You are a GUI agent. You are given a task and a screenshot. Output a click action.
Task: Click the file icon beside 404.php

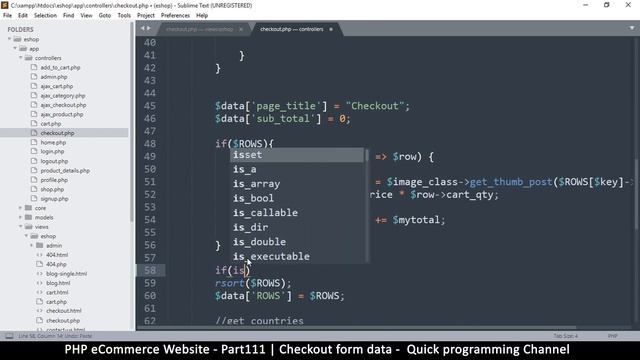40,264
